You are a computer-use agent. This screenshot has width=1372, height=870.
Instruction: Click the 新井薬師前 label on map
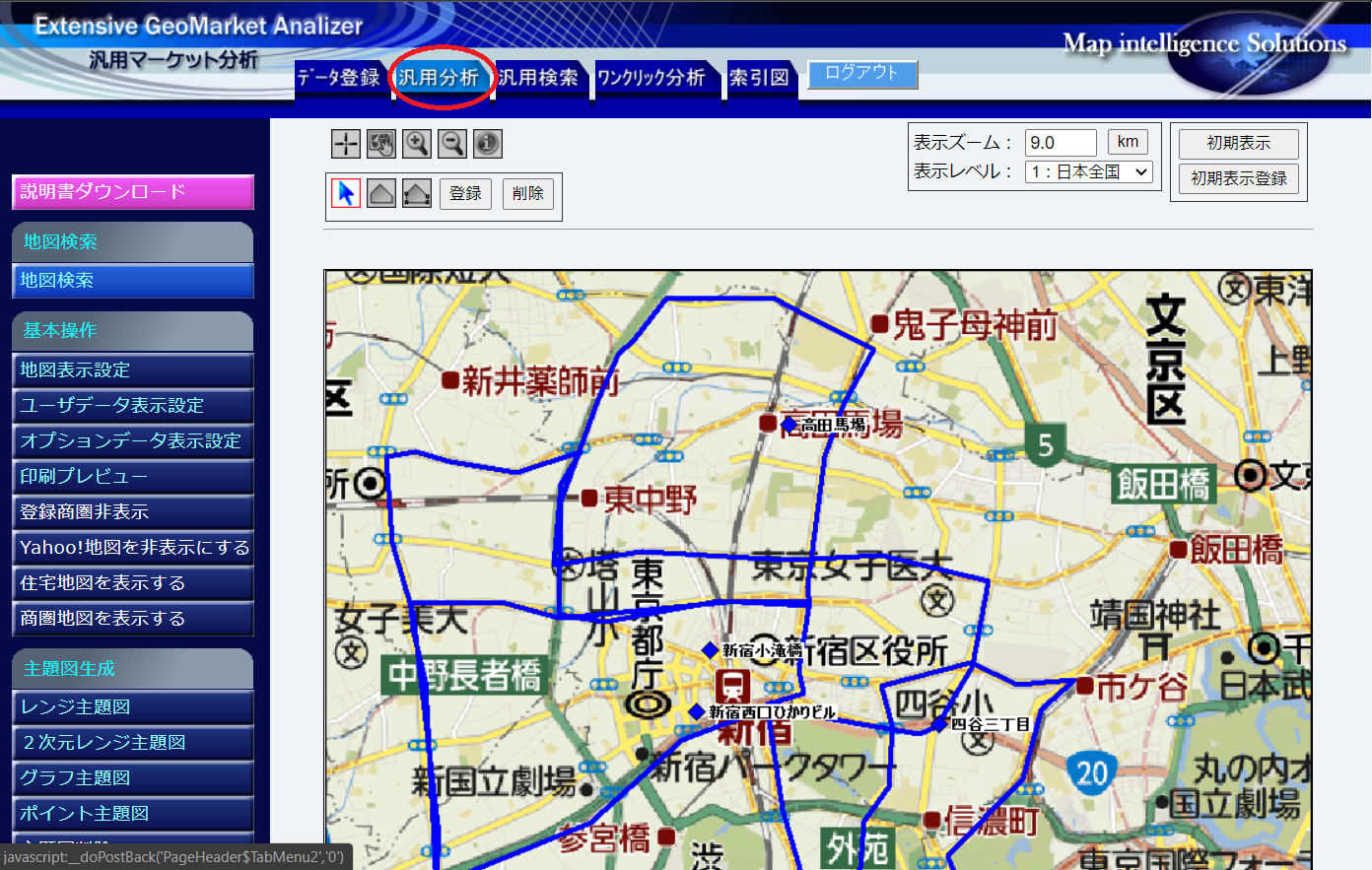pyautogui.click(x=540, y=380)
